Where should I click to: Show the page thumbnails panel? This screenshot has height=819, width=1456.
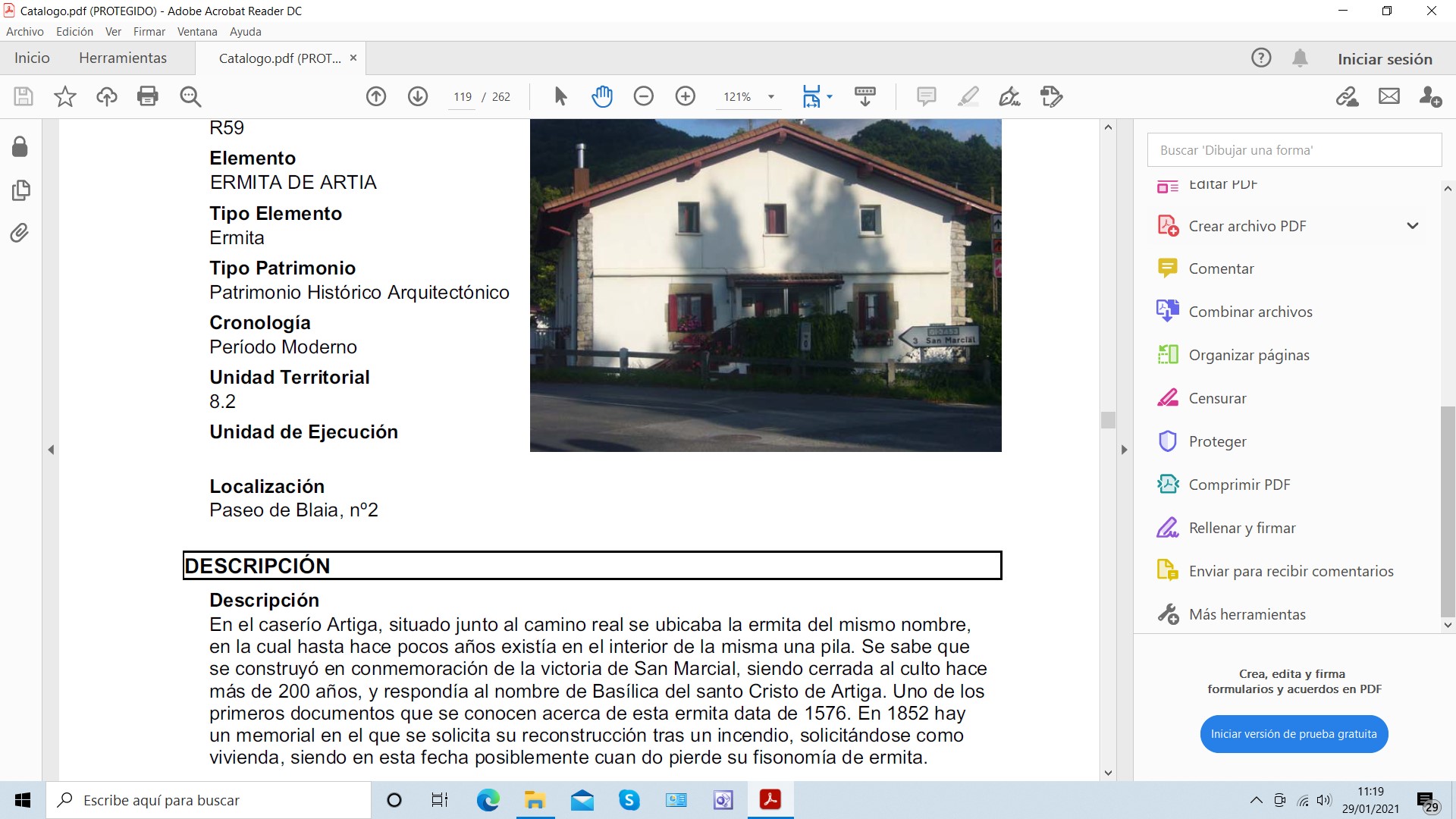(20, 190)
